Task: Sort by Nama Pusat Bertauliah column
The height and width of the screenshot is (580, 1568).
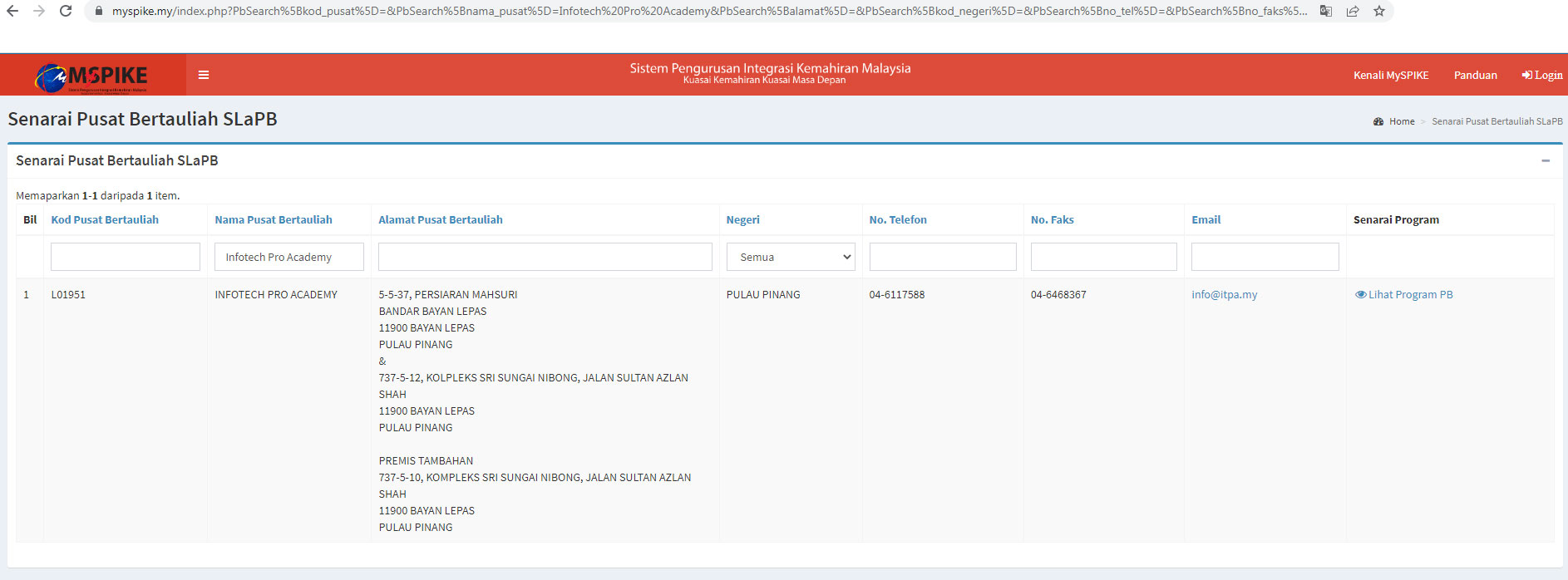Action: point(274,219)
